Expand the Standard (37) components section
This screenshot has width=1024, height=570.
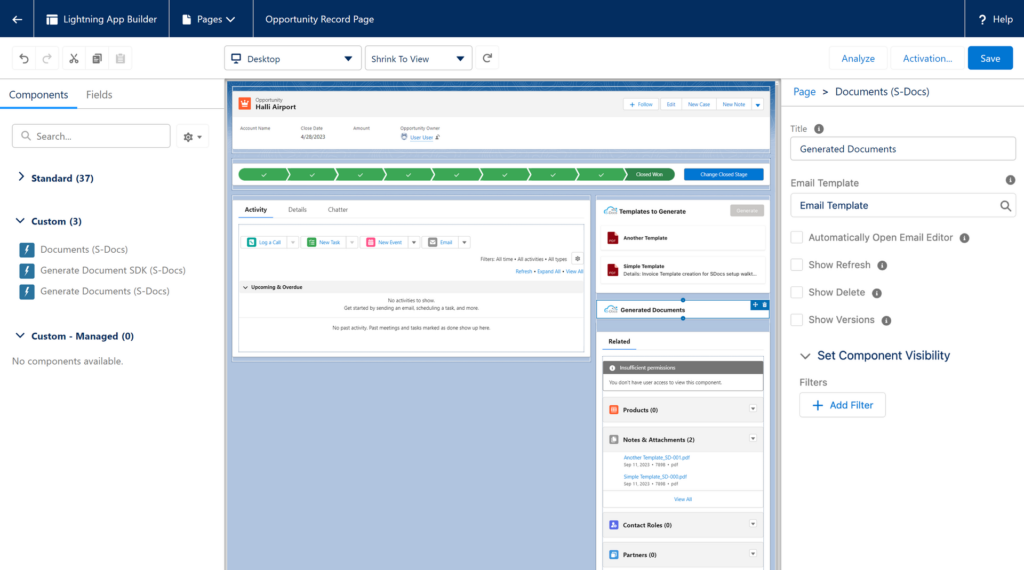[22, 178]
